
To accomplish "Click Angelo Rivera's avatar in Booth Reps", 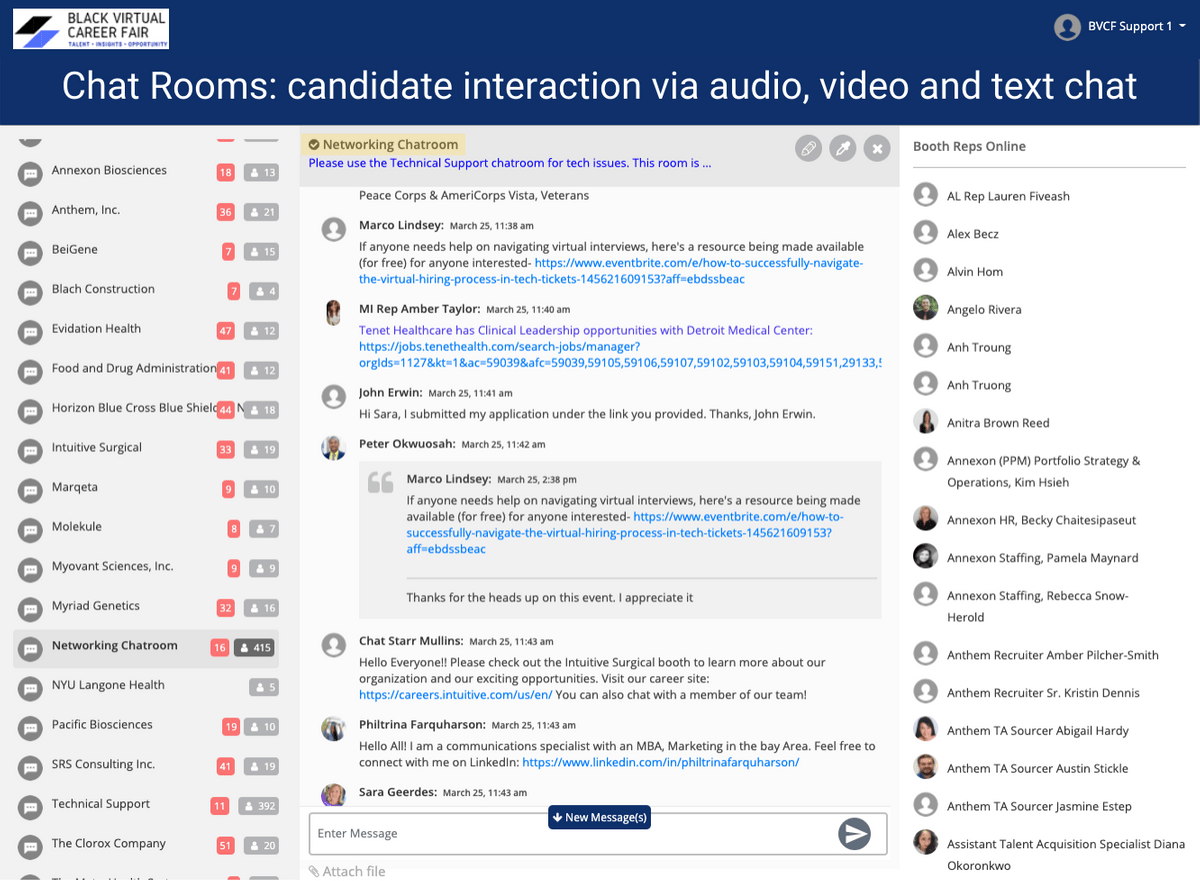I will tap(925, 309).
